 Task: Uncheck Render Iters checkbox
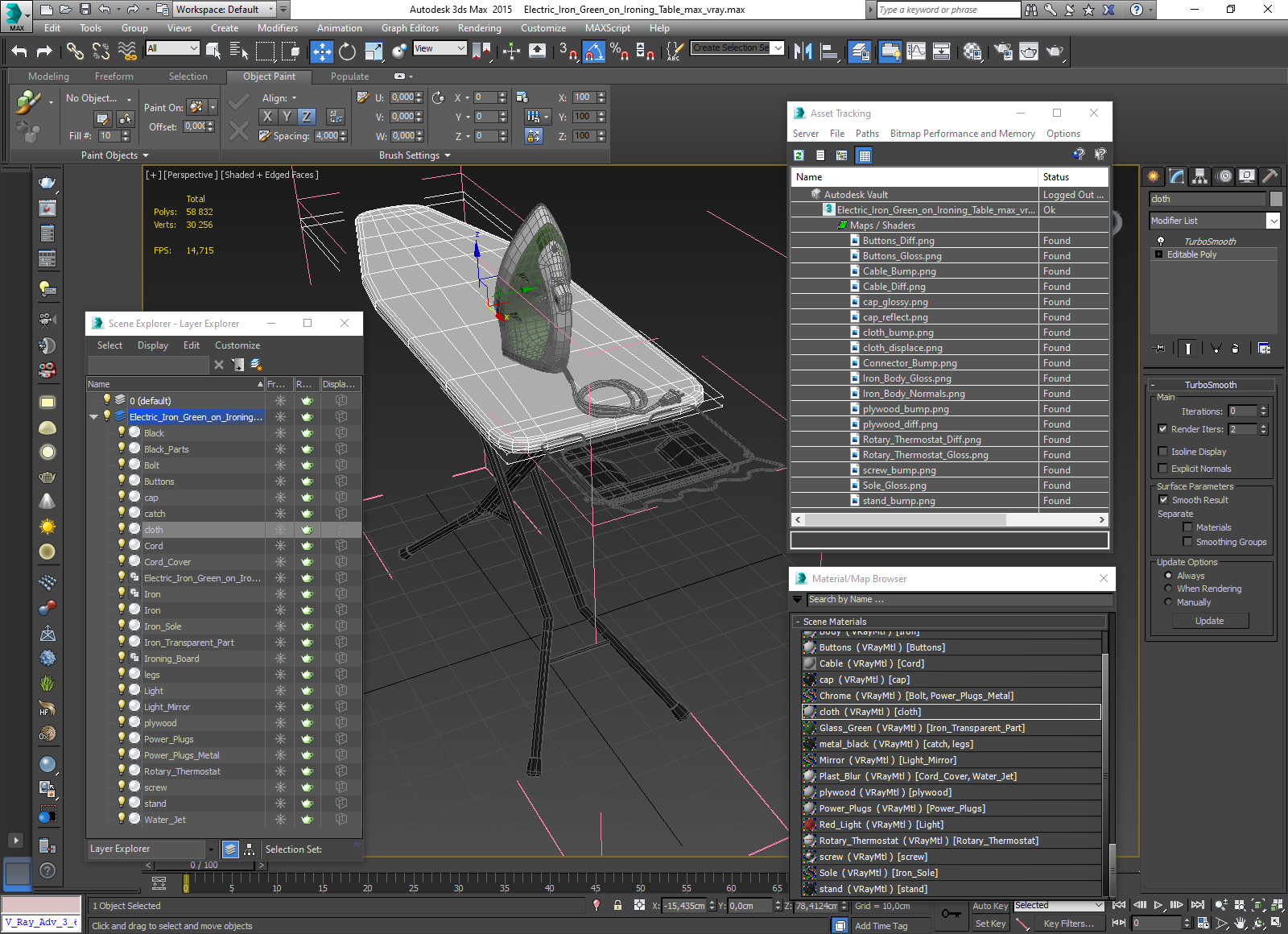1162,429
